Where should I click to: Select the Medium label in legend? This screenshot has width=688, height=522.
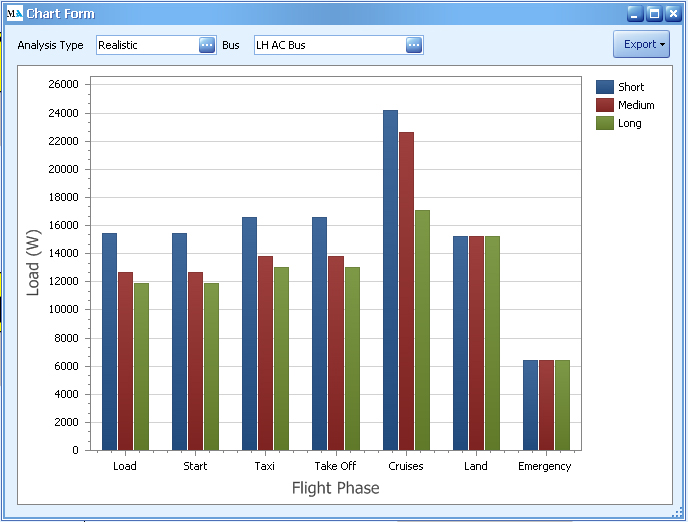[x=636, y=105]
